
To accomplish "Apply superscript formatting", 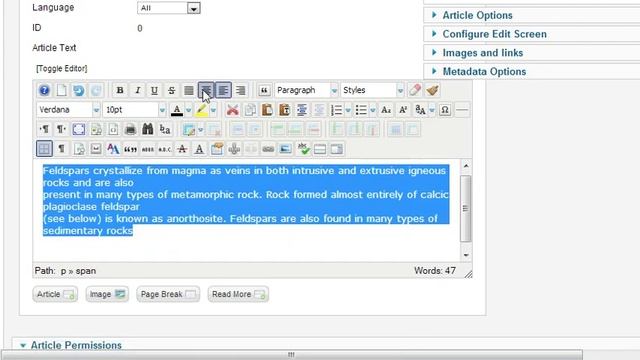I will coord(403,110).
